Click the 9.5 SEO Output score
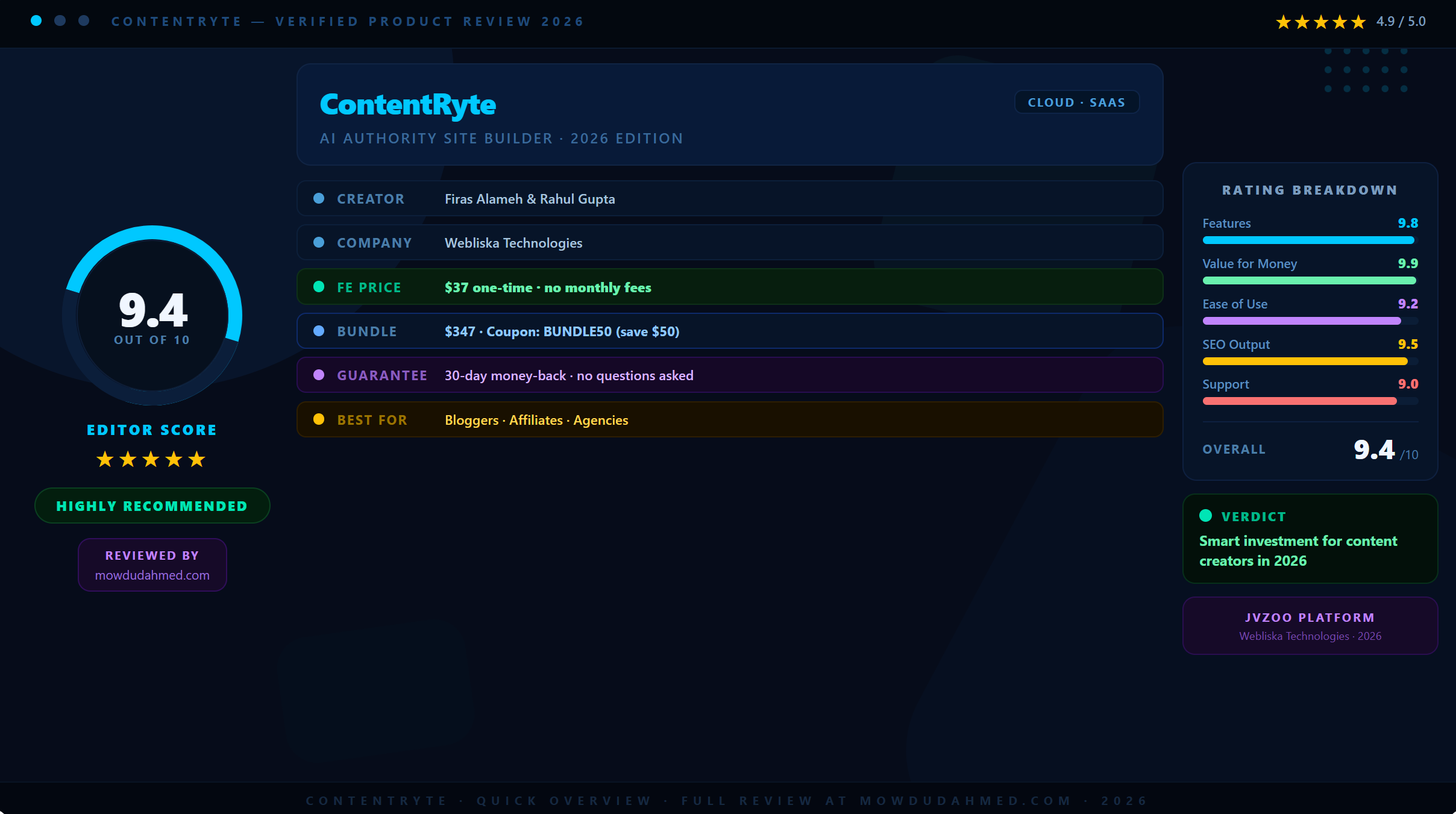 pos(1408,344)
